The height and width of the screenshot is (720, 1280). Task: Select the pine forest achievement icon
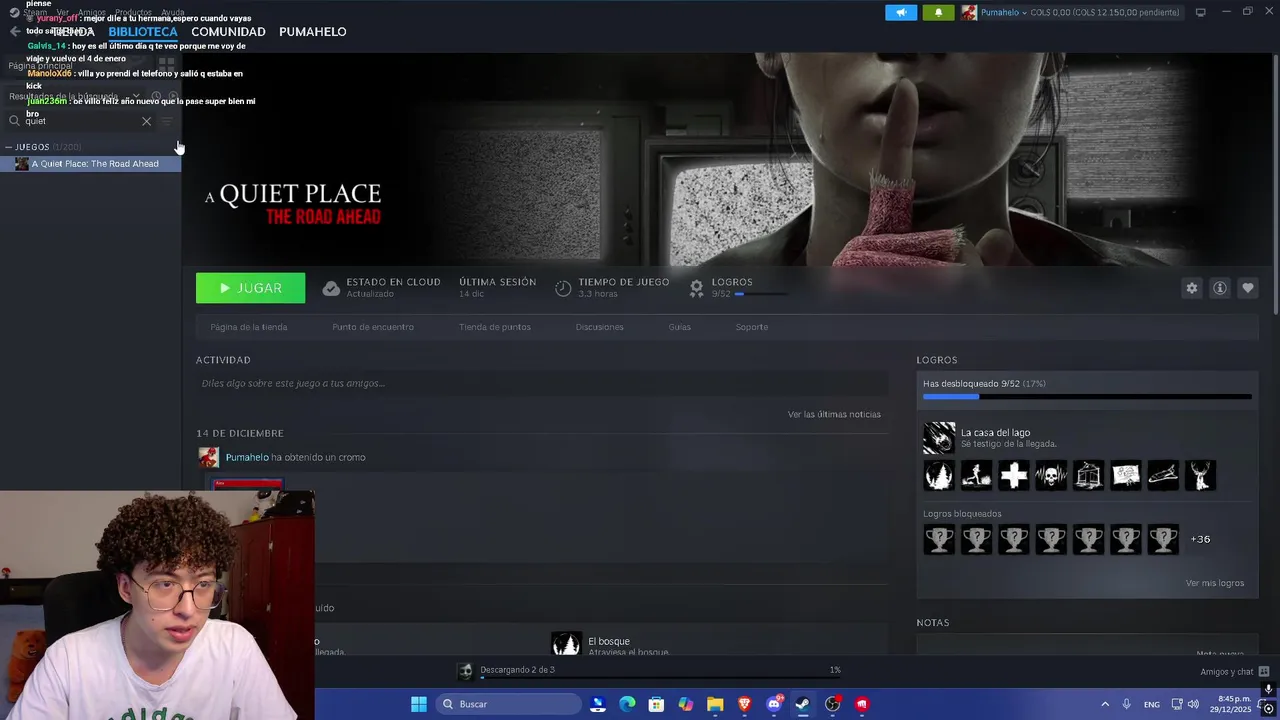[939, 475]
